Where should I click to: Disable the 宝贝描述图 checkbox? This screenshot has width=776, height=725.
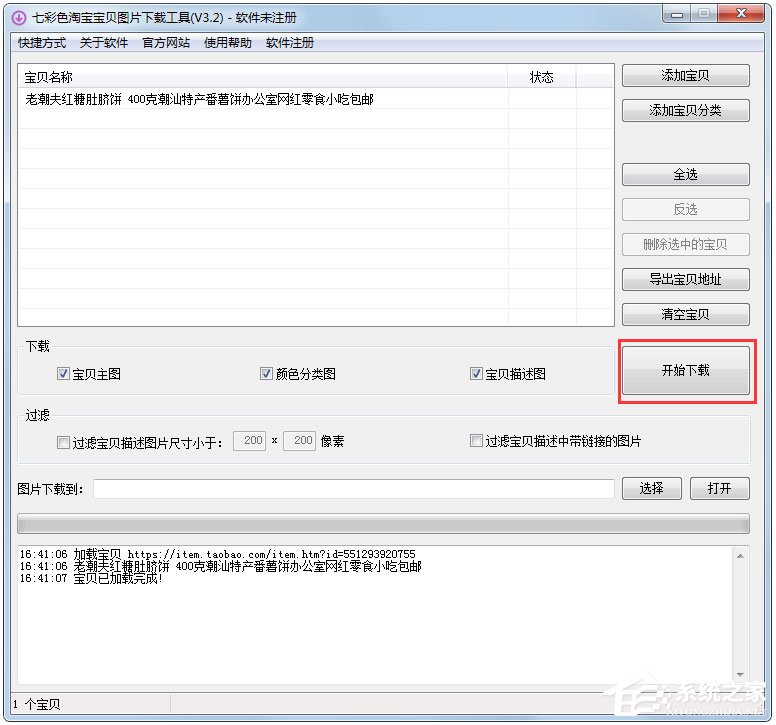click(x=477, y=374)
